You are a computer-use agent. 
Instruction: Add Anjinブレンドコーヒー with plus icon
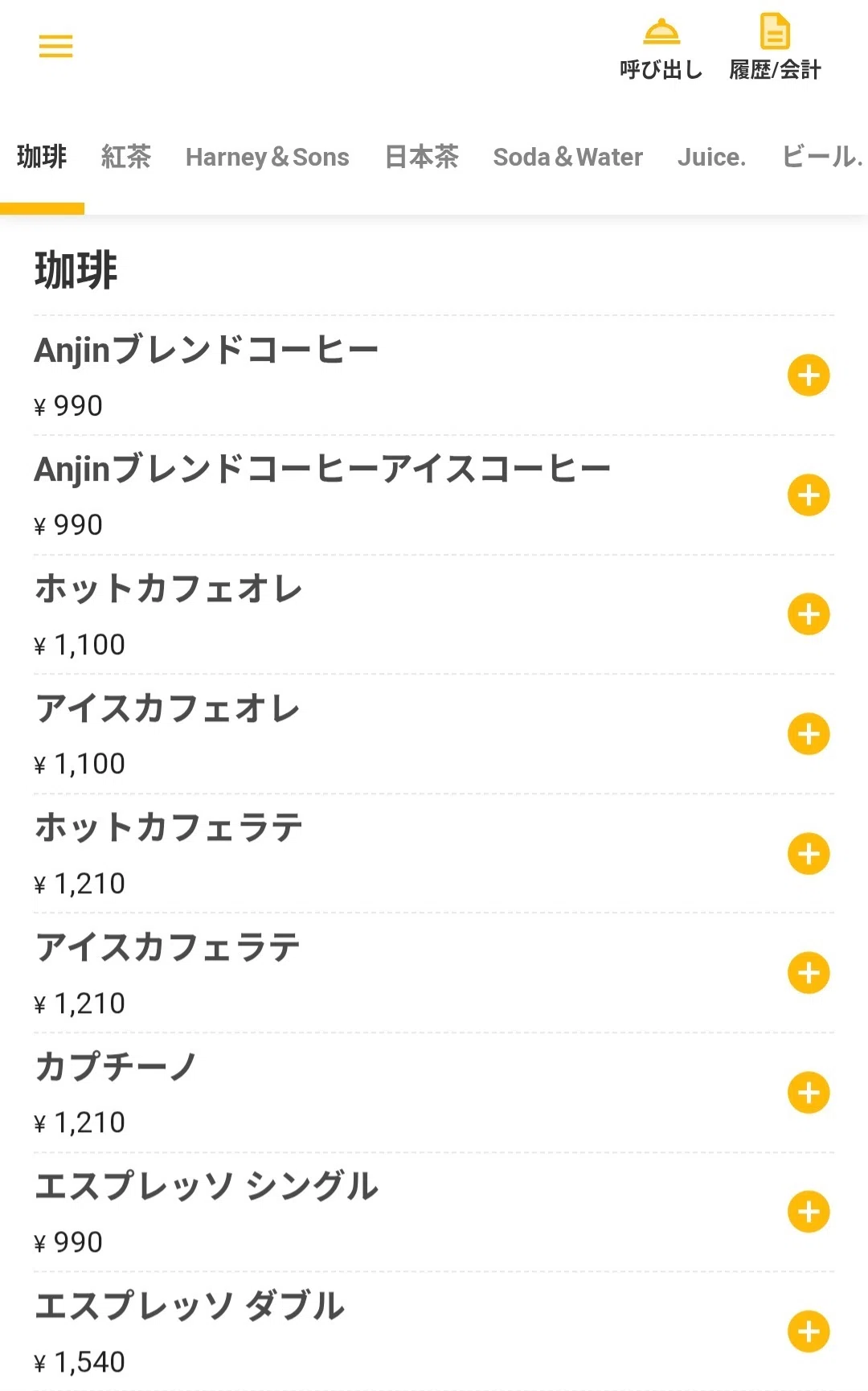point(809,375)
